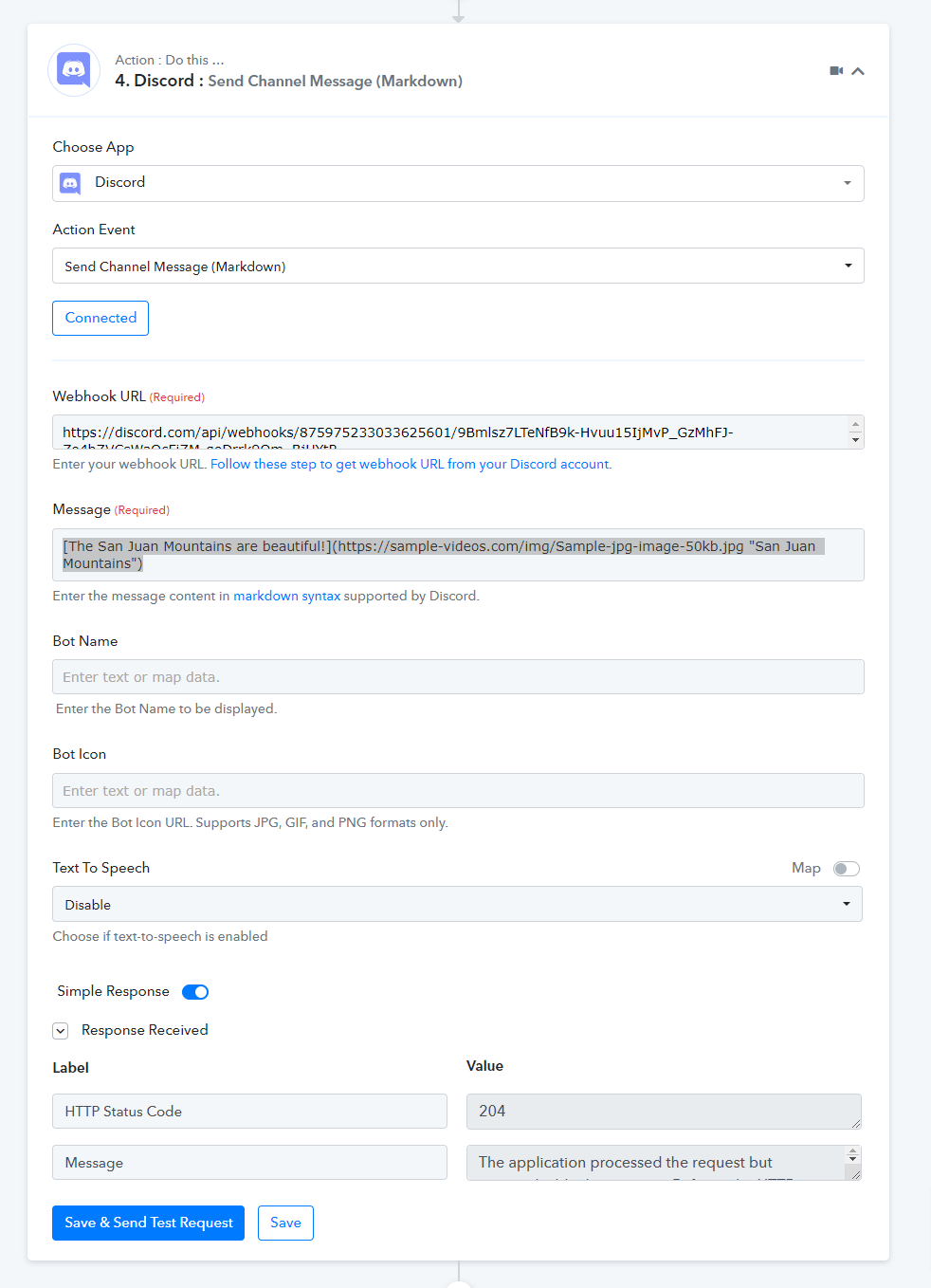Image resolution: width=931 pixels, height=1288 pixels.
Task: Open the Choose App dropdown
Action: [x=458, y=183]
